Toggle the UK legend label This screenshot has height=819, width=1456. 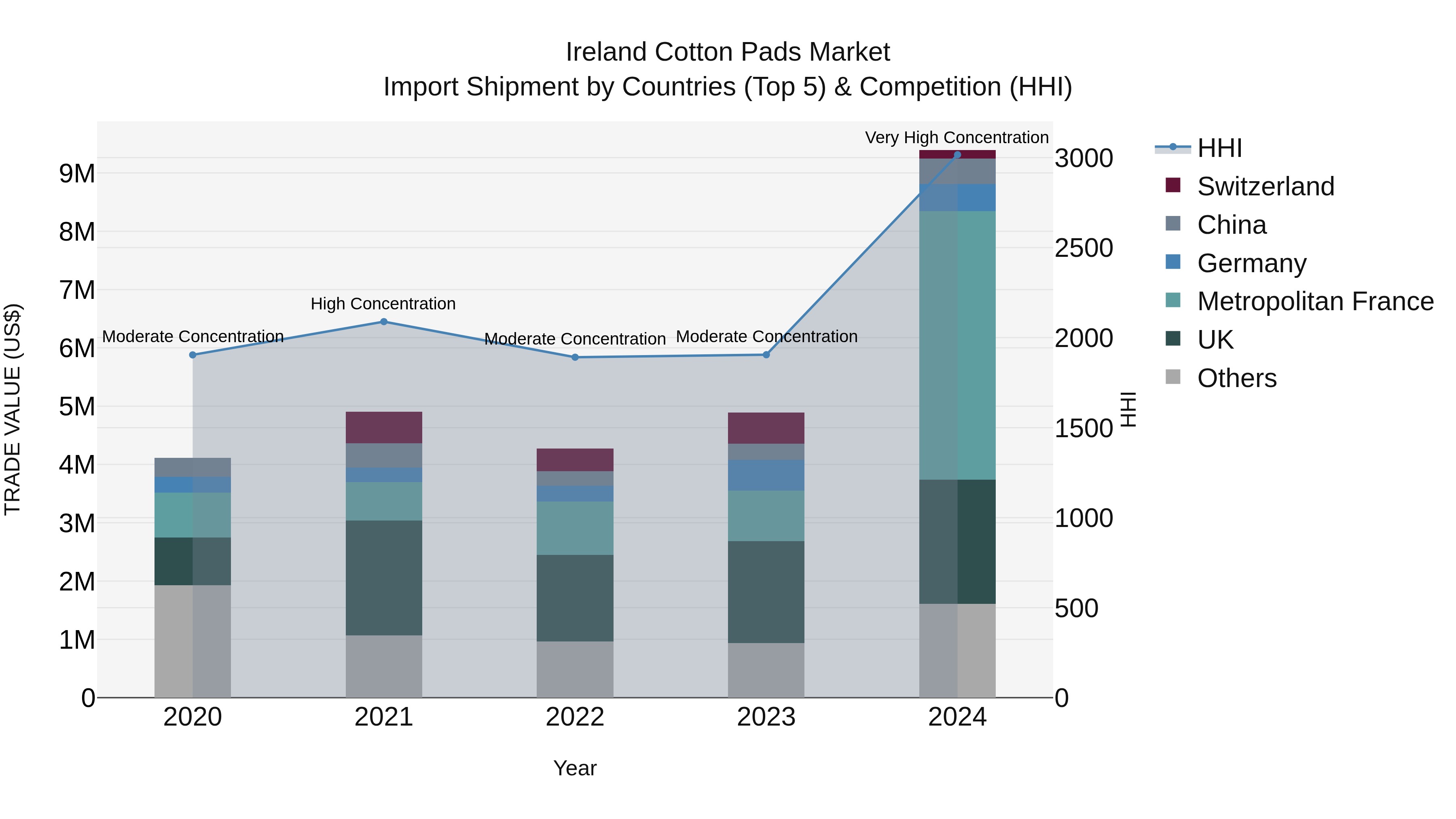(1215, 340)
